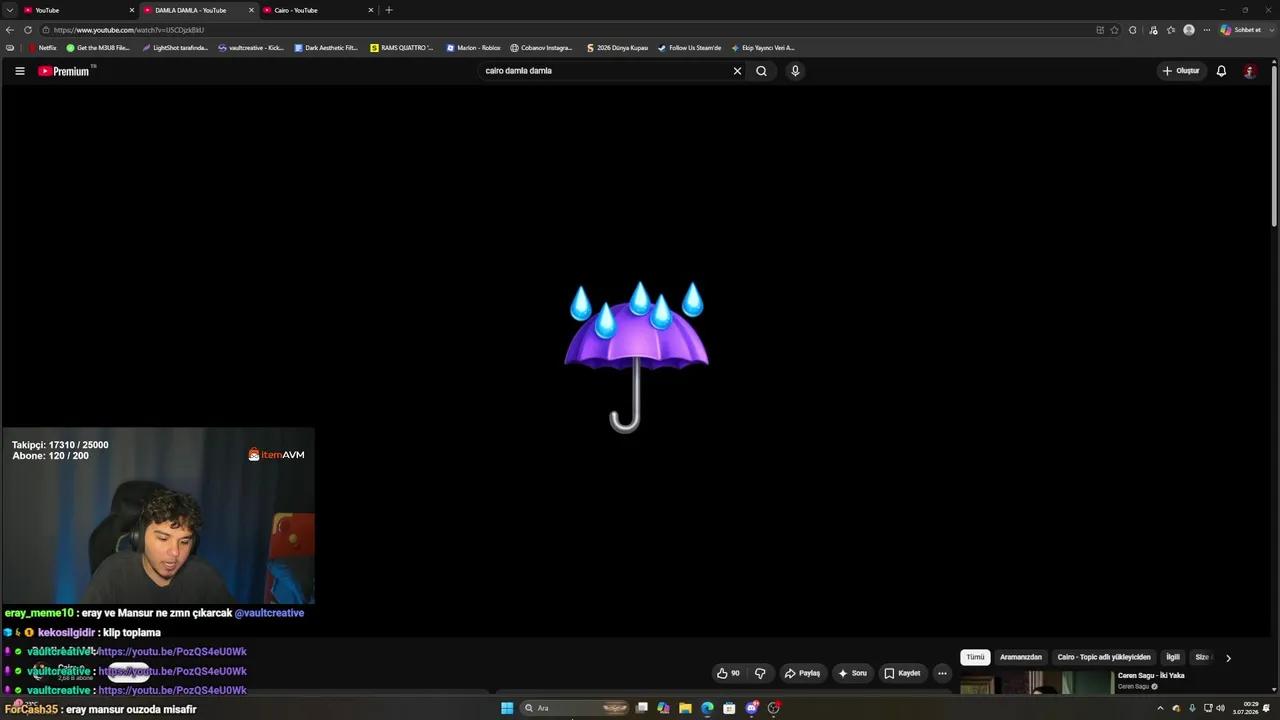Open the Windows Start menu
This screenshot has width=1280, height=720.
(x=507, y=708)
